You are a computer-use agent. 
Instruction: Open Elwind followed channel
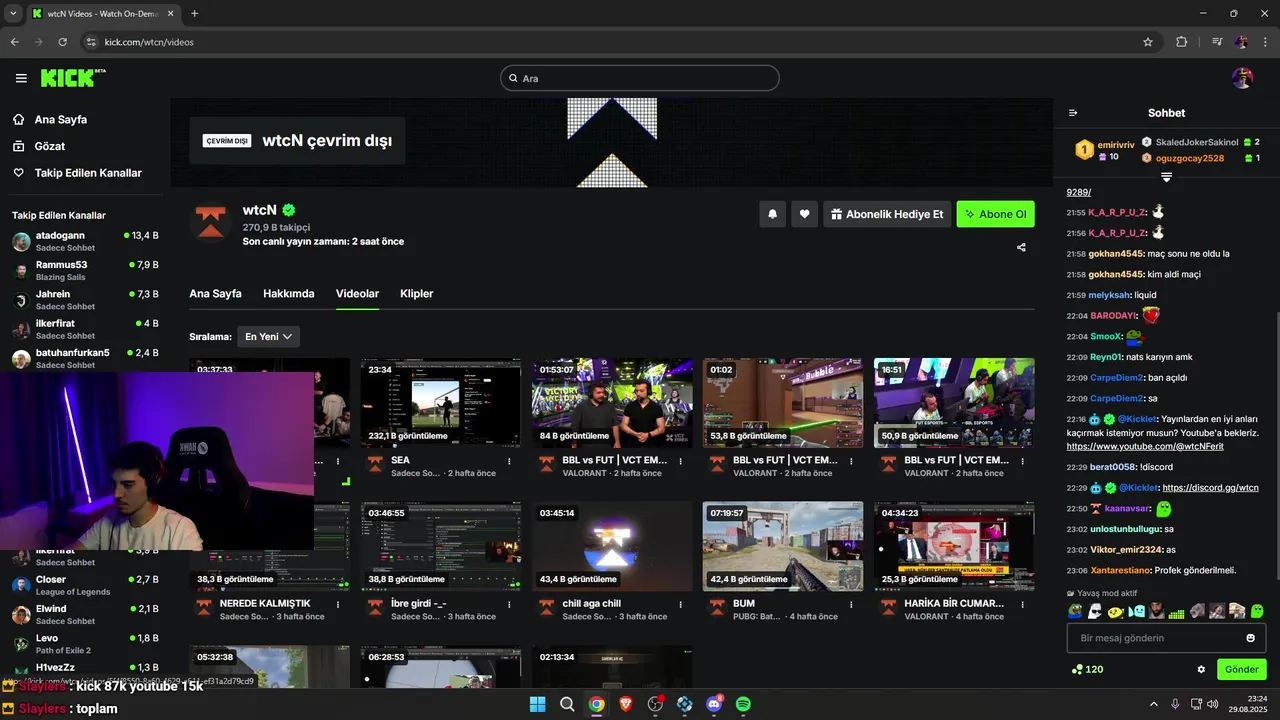[x=85, y=614]
